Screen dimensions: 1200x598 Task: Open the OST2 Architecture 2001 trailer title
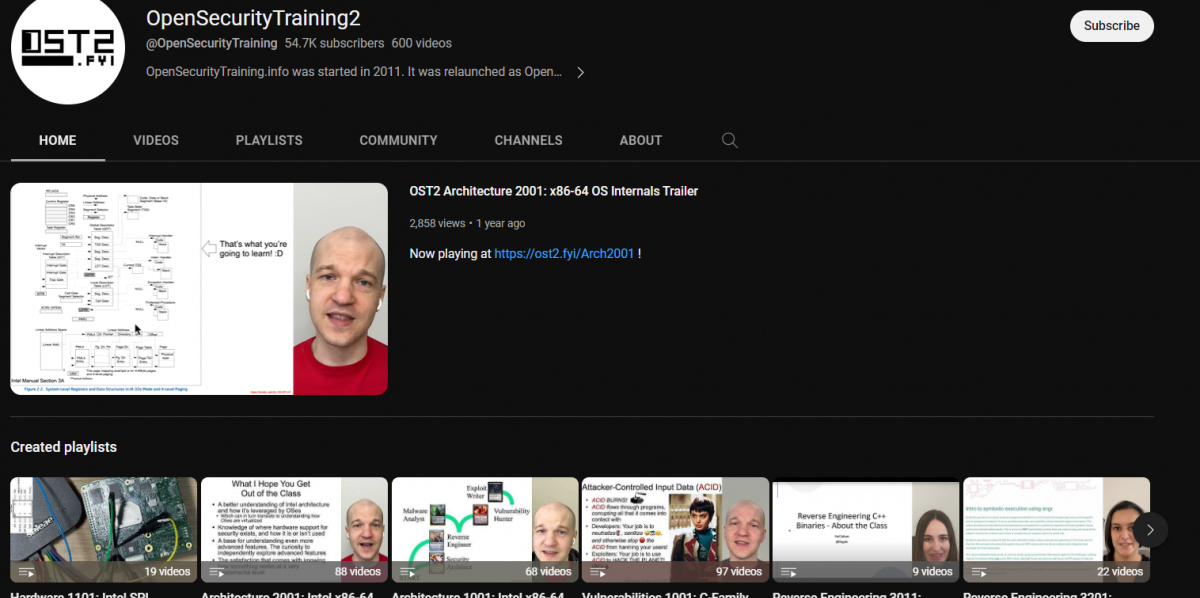point(553,191)
